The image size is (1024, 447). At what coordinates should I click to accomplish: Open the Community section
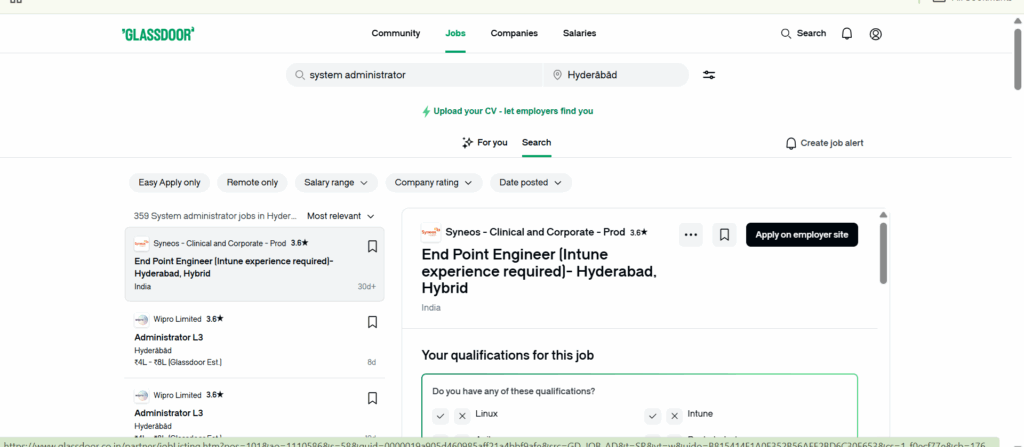click(396, 33)
